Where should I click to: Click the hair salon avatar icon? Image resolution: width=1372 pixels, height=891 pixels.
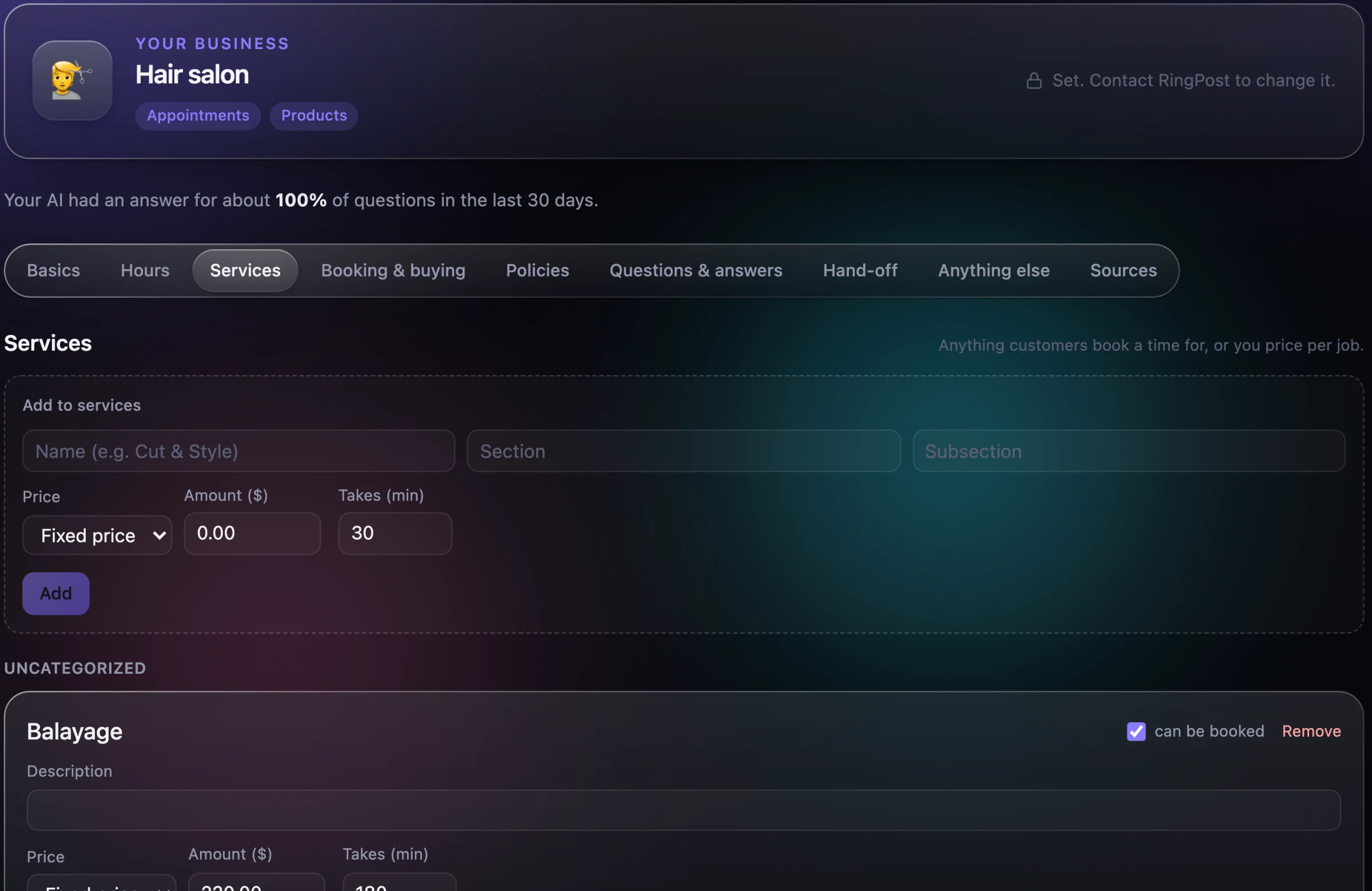click(x=72, y=80)
